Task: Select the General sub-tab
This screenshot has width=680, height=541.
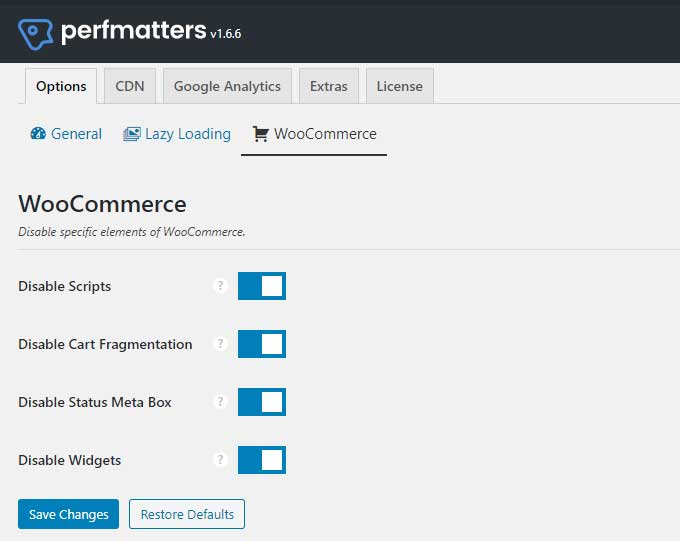Action: [x=66, y=134]
